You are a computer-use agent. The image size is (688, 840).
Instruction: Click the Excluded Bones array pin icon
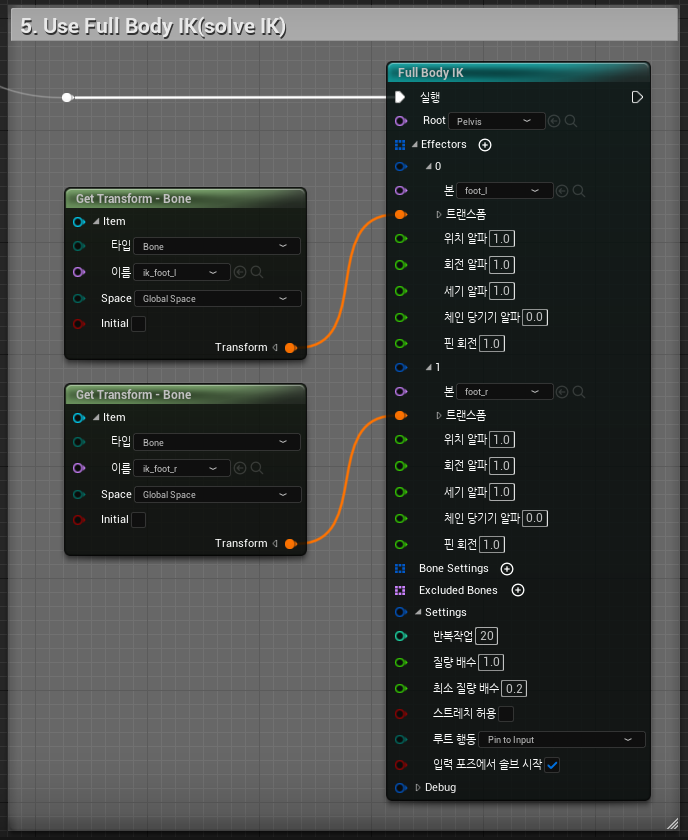(x=400, y=590)
